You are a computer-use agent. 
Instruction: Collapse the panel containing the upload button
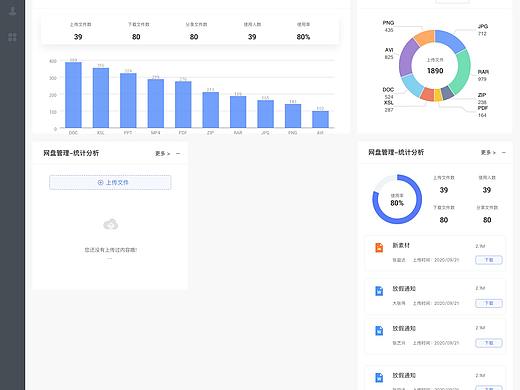click(x=178, y=153)
